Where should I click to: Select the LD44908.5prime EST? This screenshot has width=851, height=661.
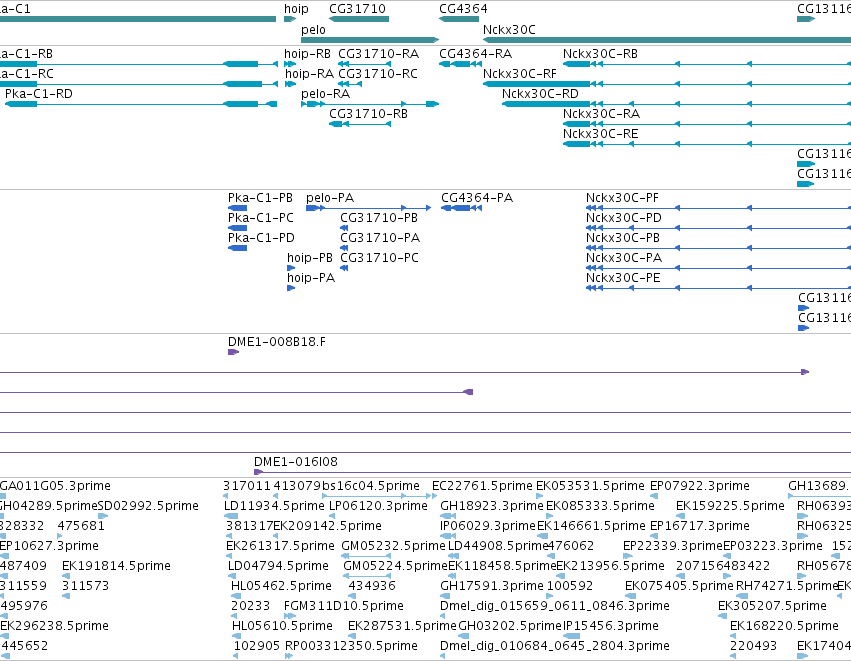coord(453,556)
